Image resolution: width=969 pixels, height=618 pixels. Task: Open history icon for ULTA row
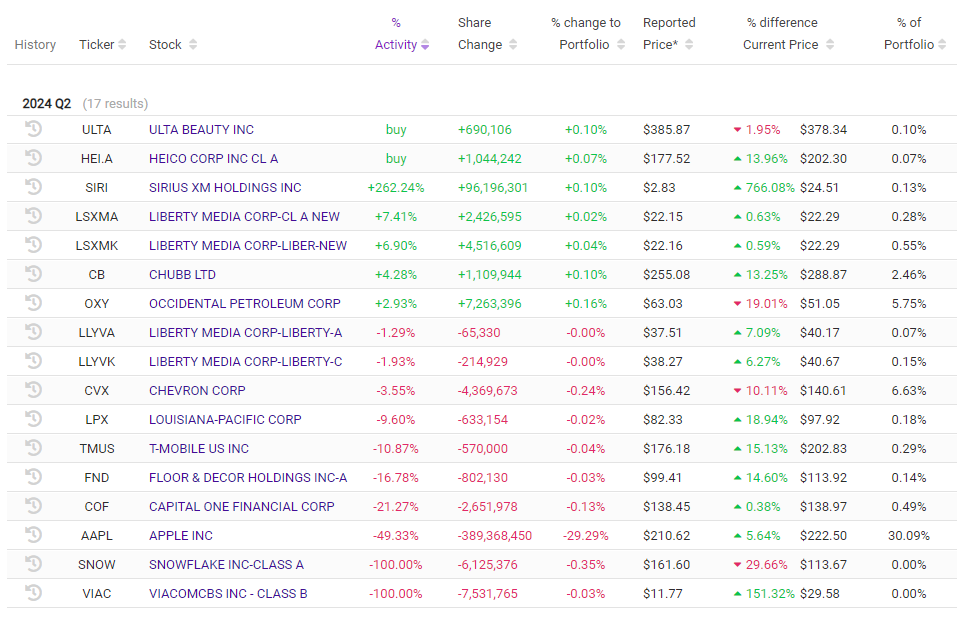(33, 129)
